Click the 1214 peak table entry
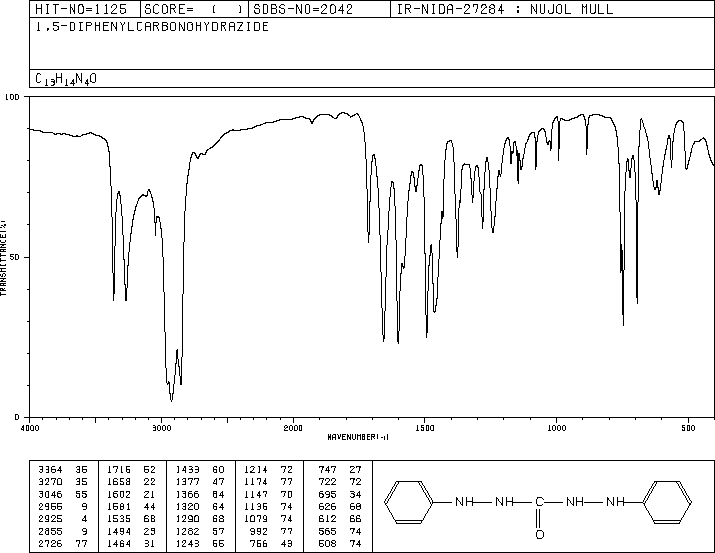715x553 pixels. point(268,470)
